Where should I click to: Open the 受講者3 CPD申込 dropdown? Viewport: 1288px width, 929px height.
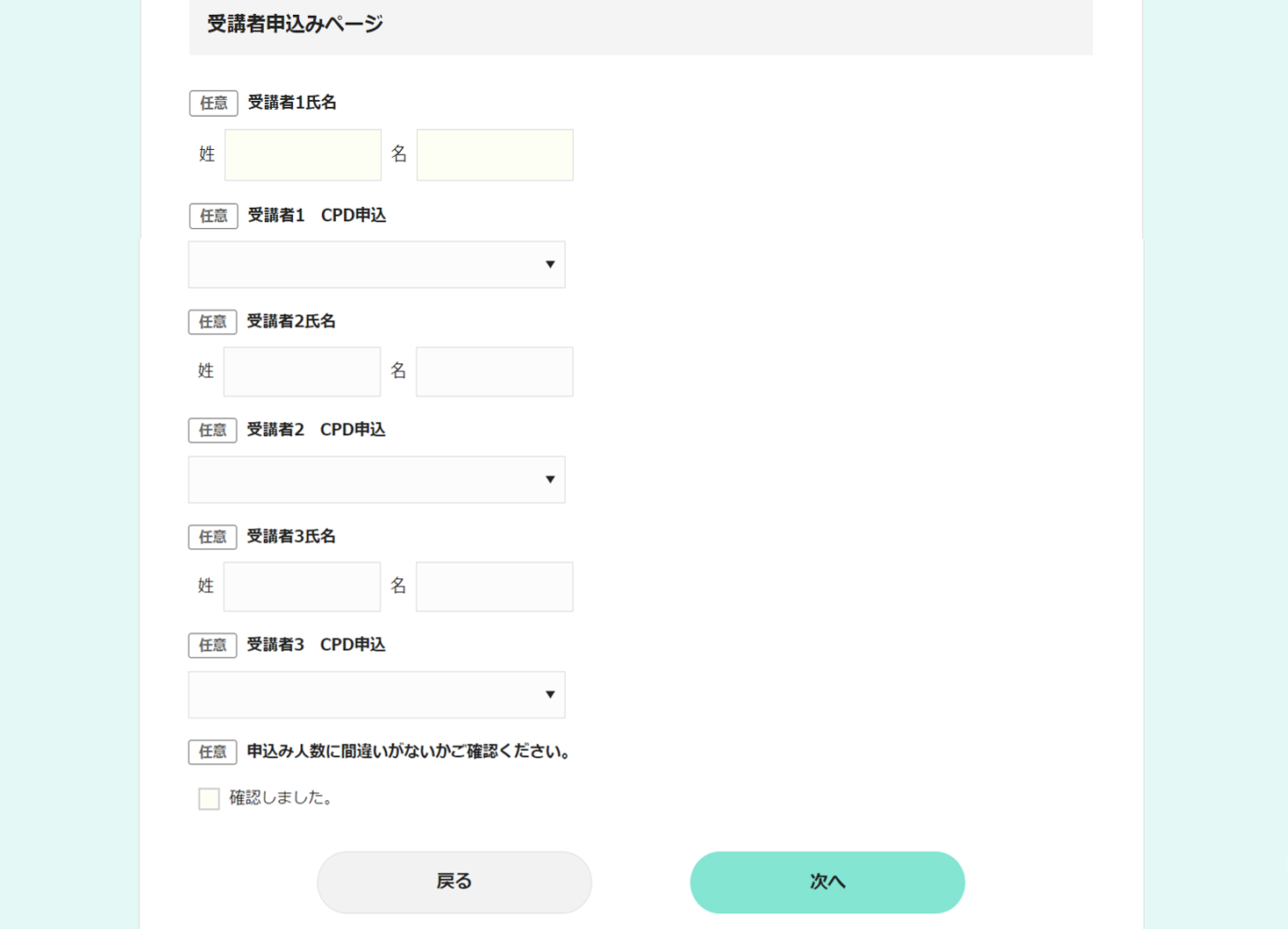[x=376, y=694]
